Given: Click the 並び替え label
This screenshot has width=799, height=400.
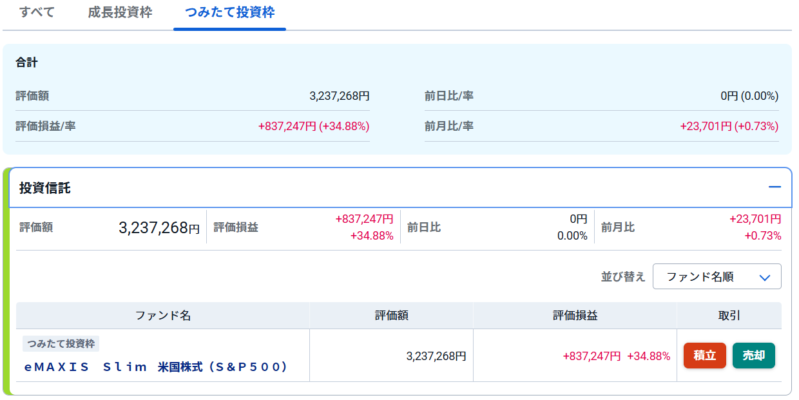Looking at the screenshot, I should pyautogui.click(x=617, y=277).
